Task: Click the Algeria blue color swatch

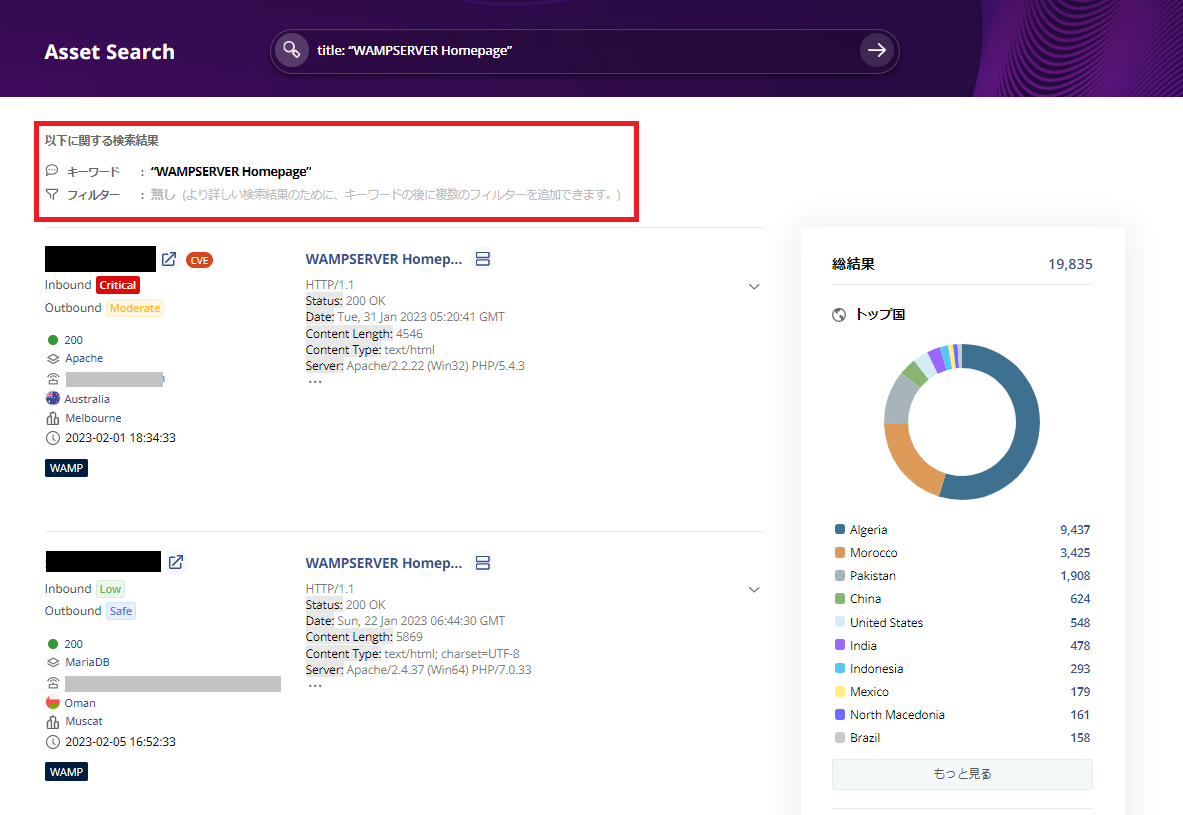Action: click(840, 530)
